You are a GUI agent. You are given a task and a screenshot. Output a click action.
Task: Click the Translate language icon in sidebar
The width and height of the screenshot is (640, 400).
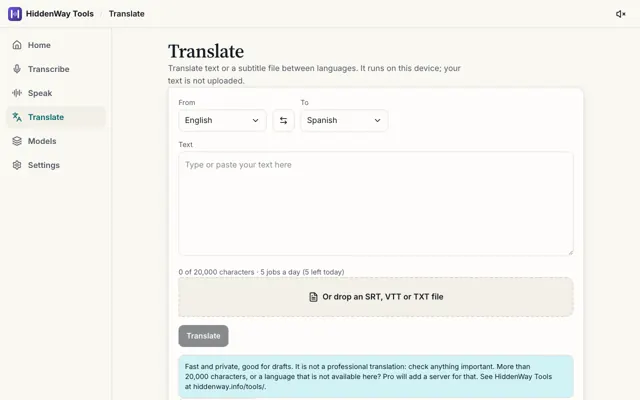[x=17, y=117]
